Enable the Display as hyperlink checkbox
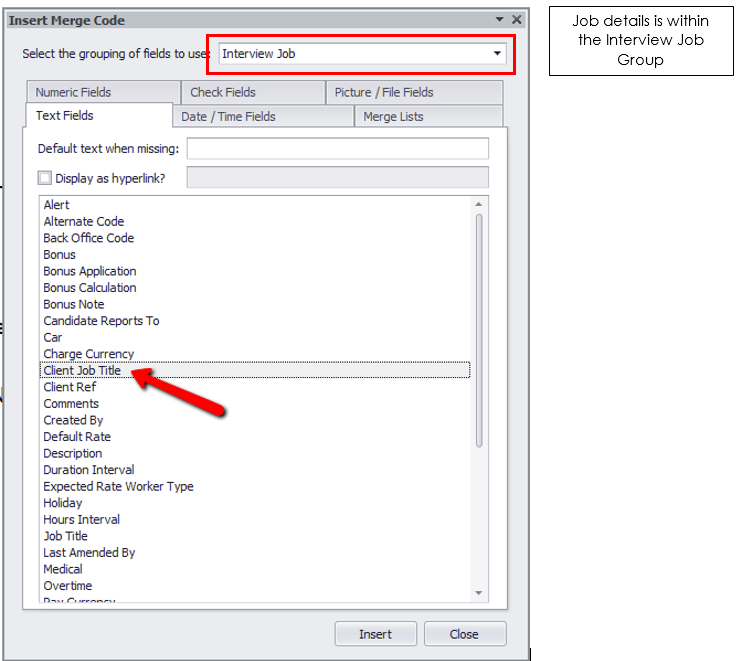This screenshot has width=736, height=661. 44,178
